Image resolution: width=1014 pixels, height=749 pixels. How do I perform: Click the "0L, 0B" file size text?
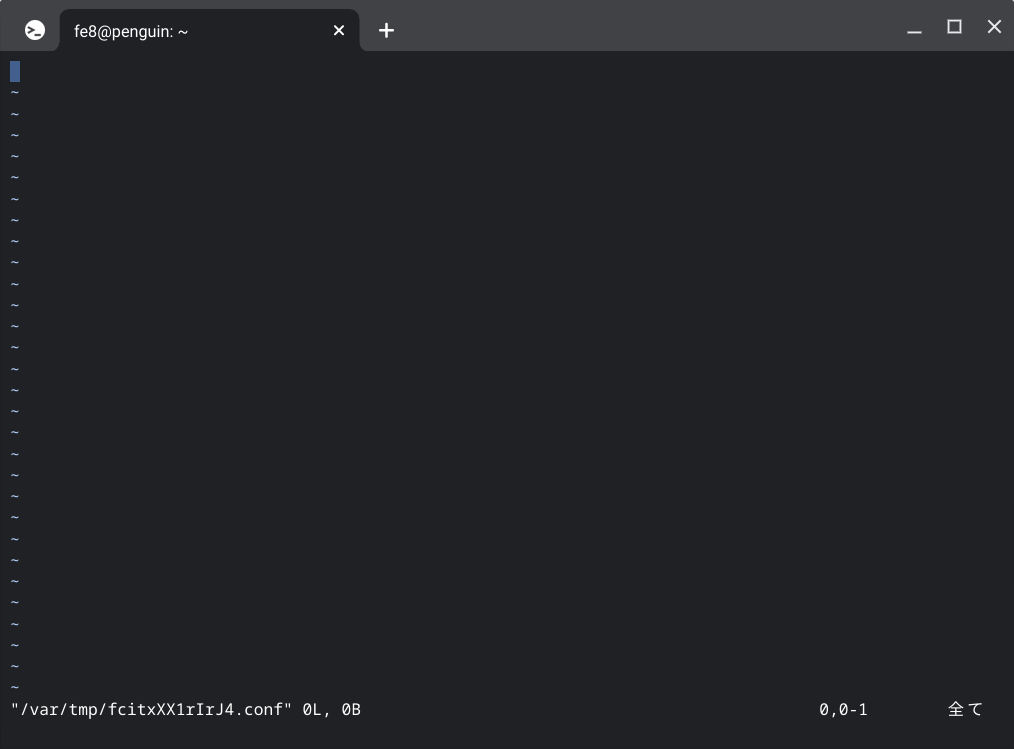coord(331,710)
